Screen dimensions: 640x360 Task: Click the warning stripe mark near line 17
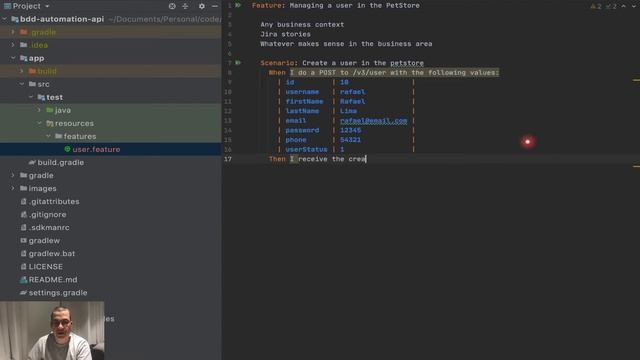coord(636,166)
